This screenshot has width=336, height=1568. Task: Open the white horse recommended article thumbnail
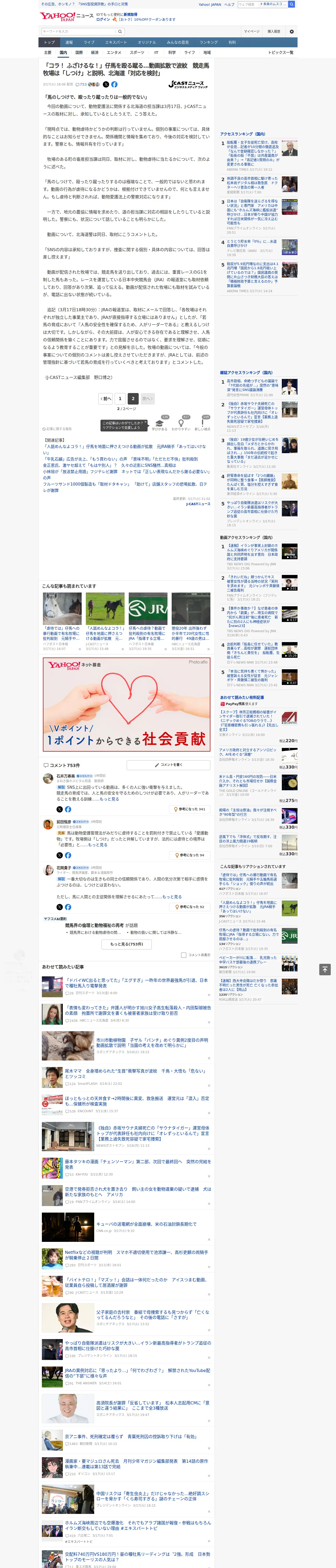pos(62,608)
